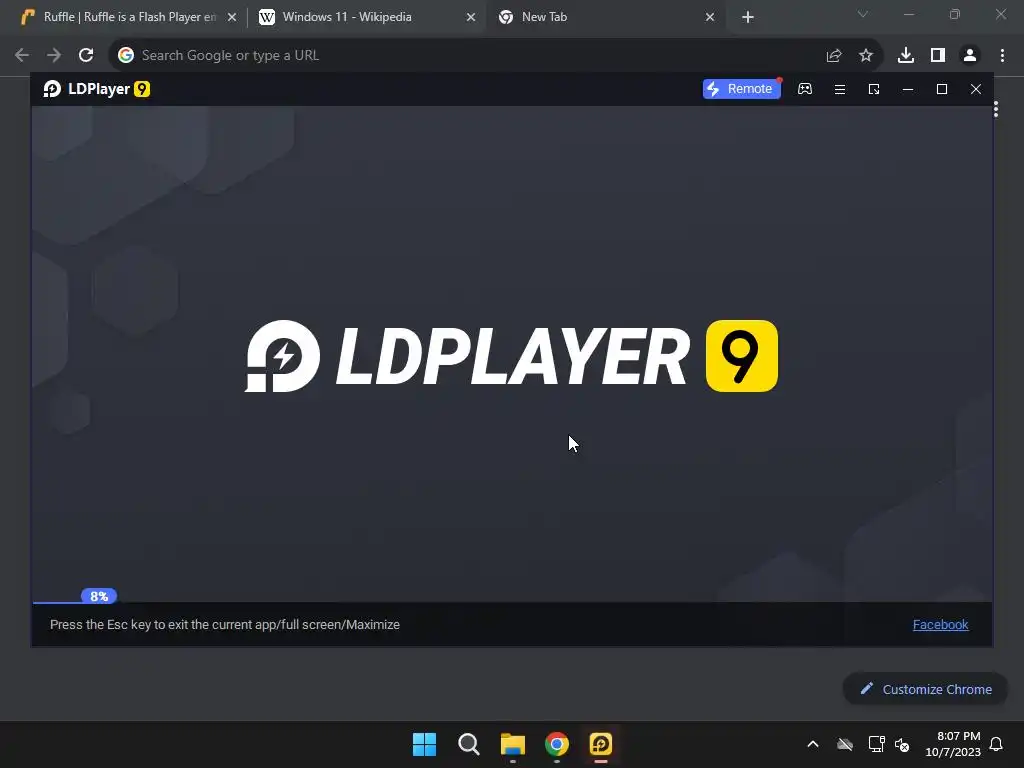Open the Facebook link in LDPlayer
This screenshot has width=1024, height=768.
[940, 625]
